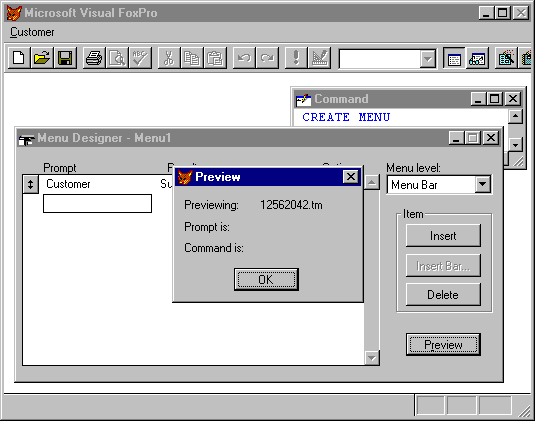Open the Customer menu in menu bar
Viewport: 535px width, 421px height.
tap(32, 32)
